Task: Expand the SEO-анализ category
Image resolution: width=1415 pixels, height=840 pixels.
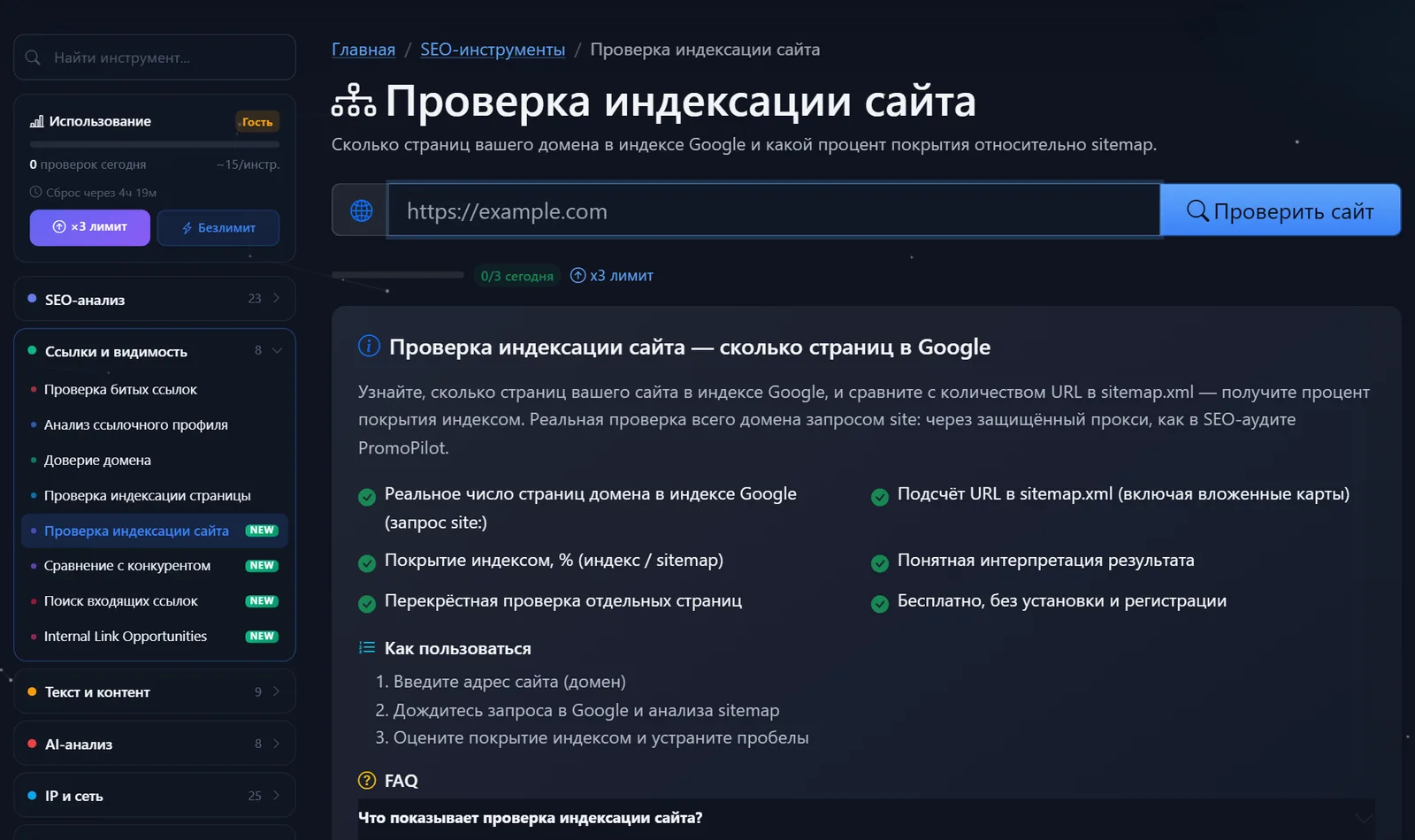Action: coord(155,299)
